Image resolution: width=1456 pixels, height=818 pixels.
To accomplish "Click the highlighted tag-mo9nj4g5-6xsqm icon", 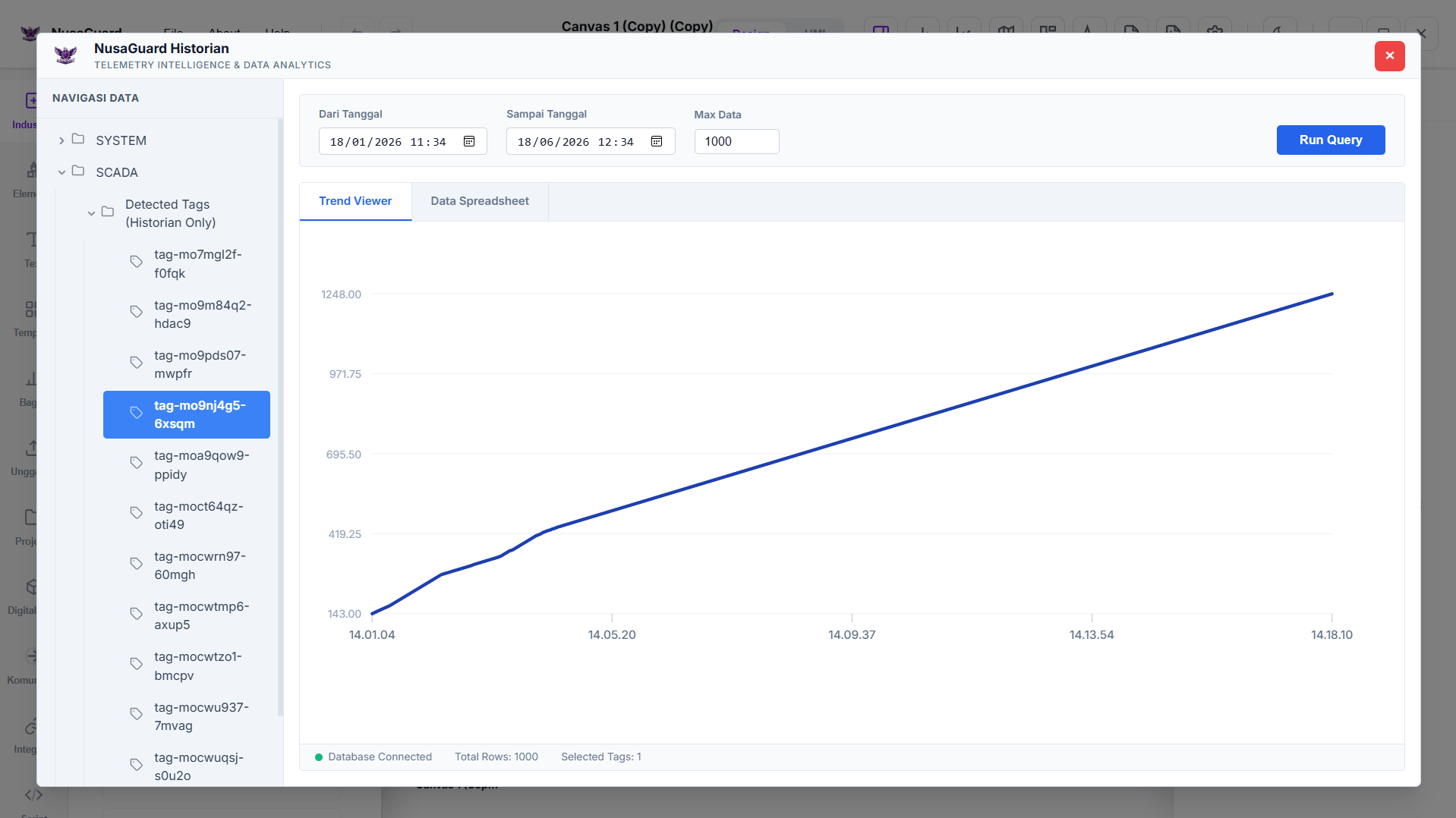I will pyautogui.click(x=137, y=413).
